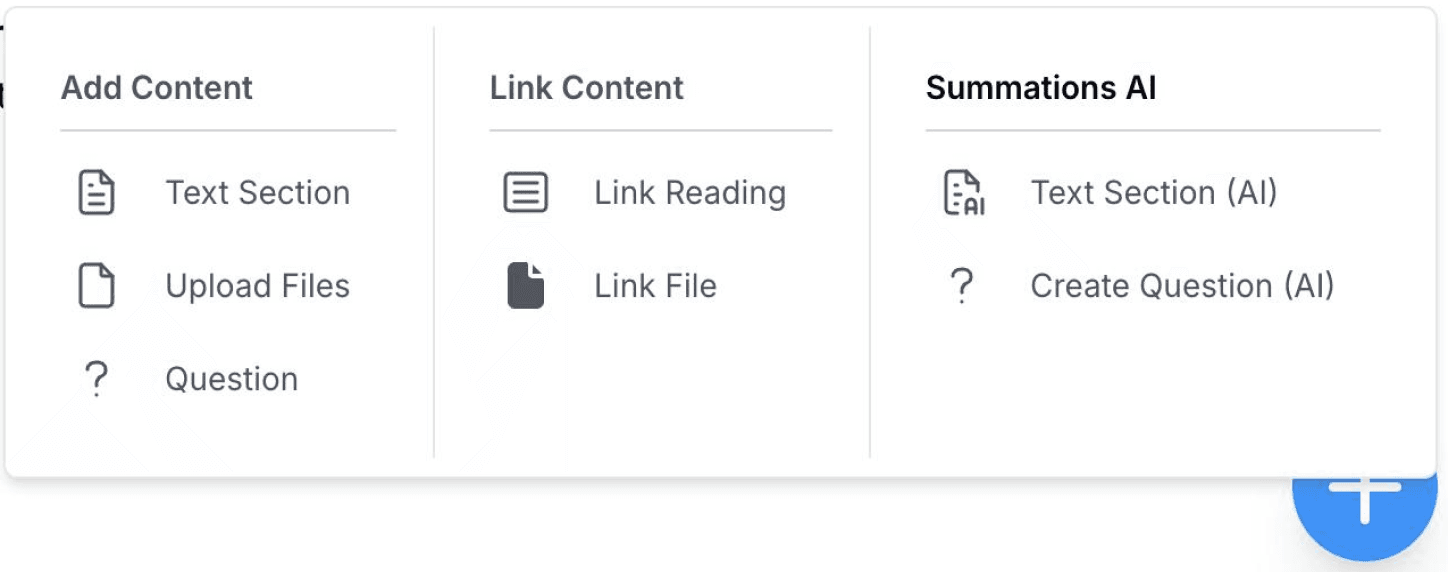Open the Link Reading option
Viewport: 1448px width, 572px height.
point(690,192)
